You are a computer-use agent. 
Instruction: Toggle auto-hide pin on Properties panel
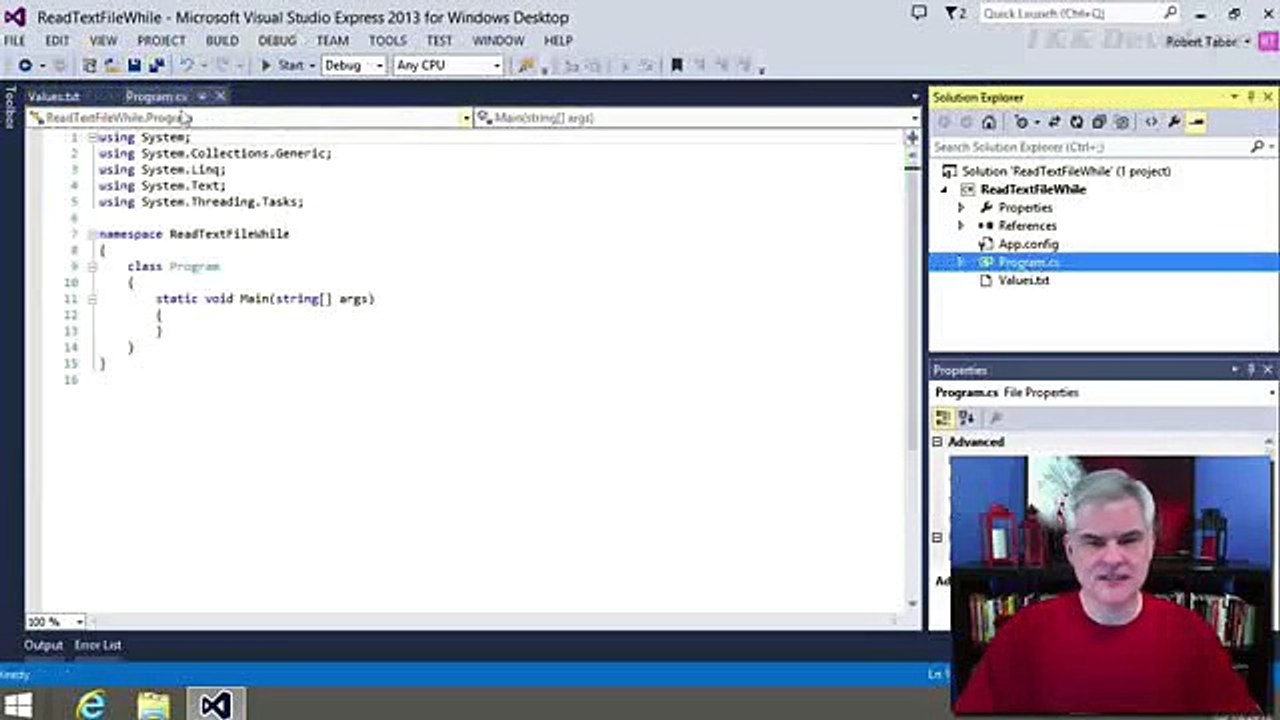coord(1251,370)
